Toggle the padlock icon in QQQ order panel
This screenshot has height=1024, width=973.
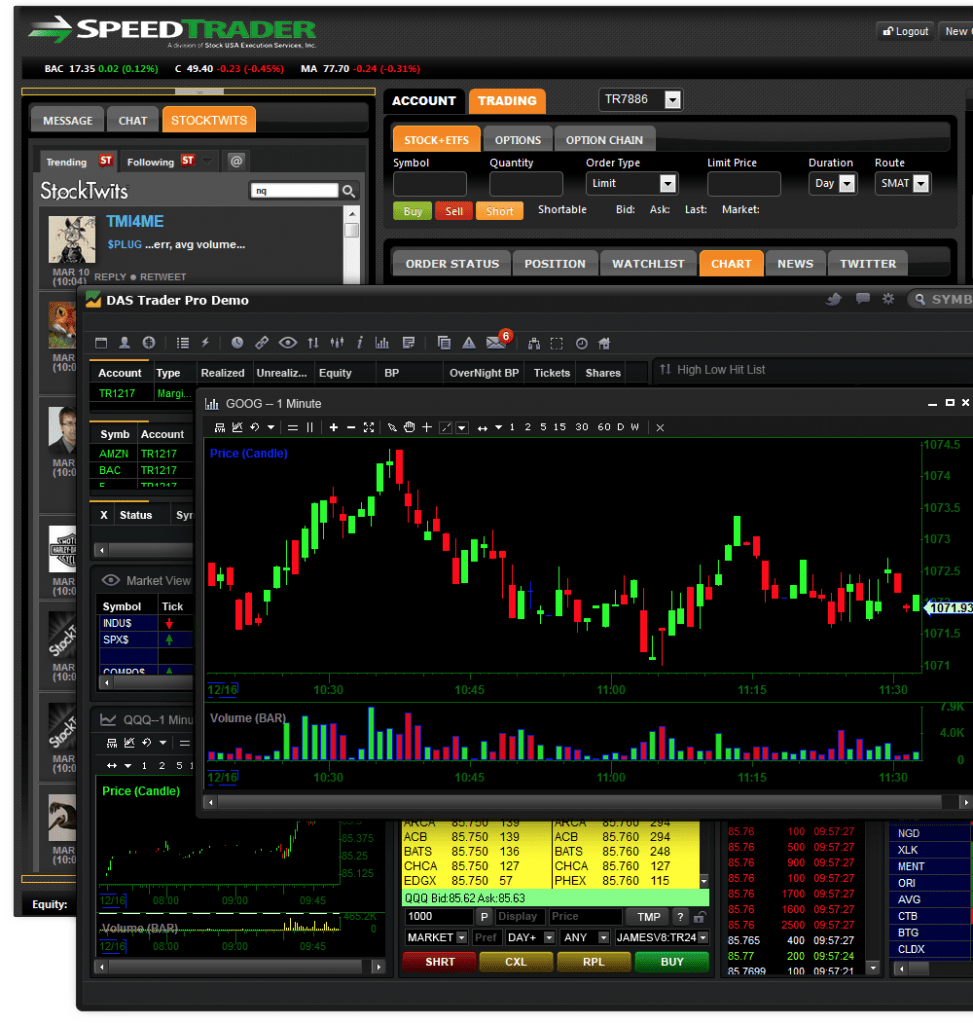tap(699, 917)
